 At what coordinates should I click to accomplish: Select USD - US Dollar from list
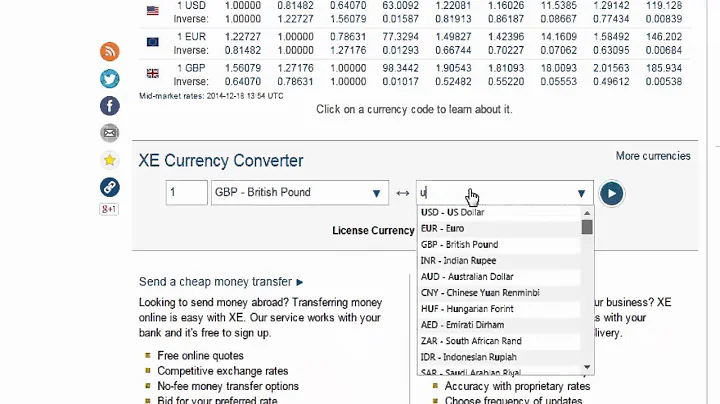point(499,213)
